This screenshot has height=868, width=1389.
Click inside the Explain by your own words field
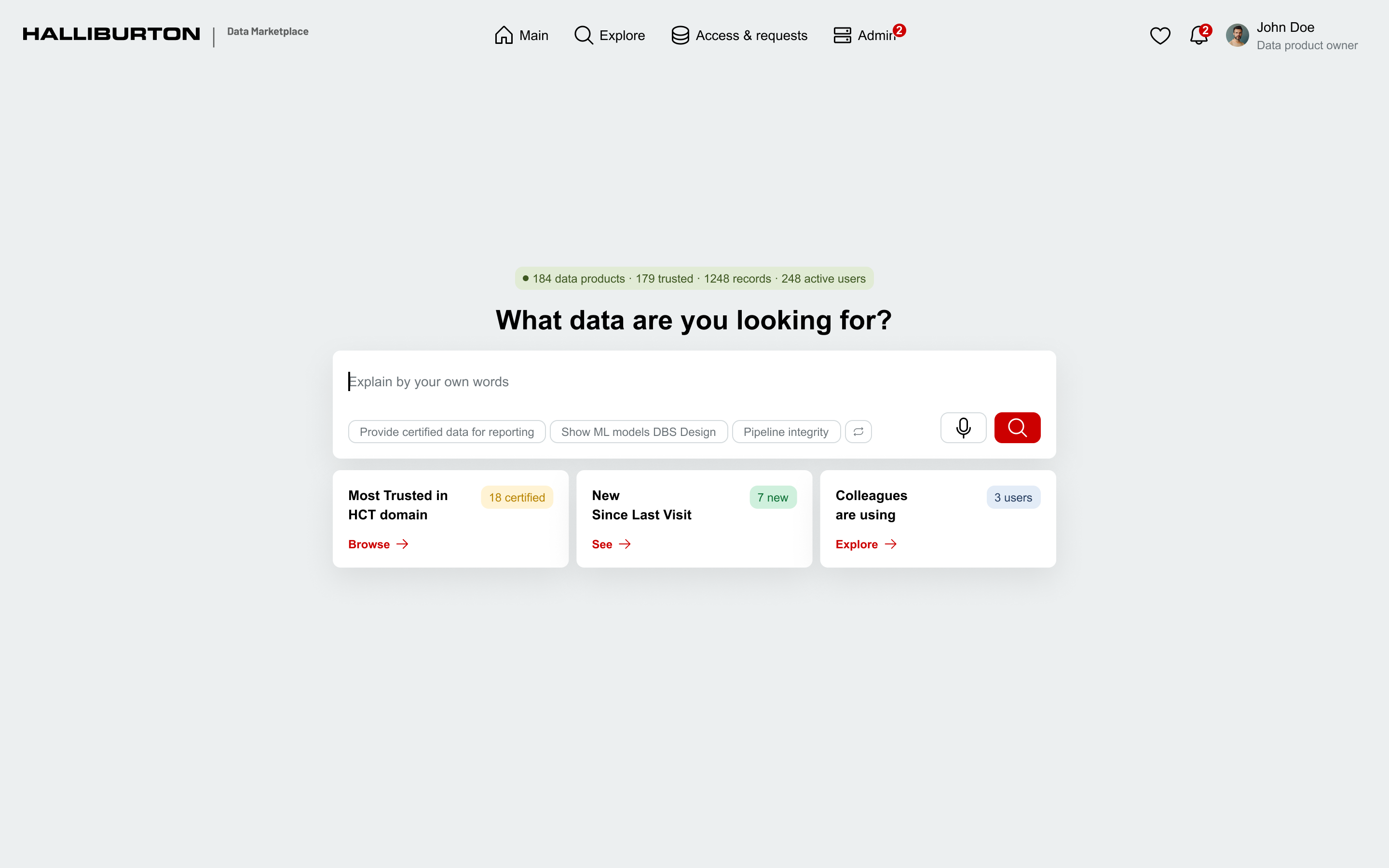click(574, 381)
